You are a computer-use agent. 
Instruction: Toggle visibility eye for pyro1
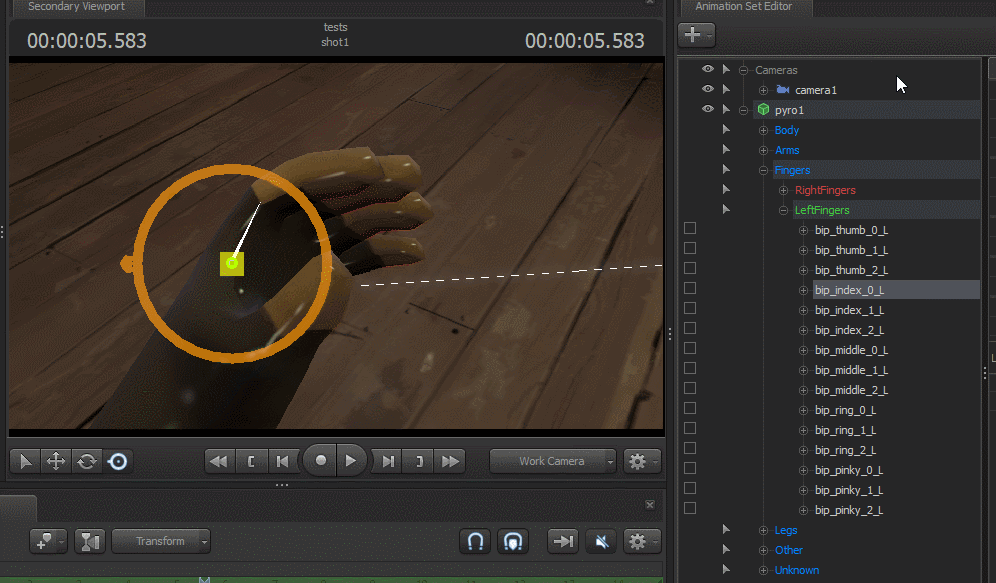pyautogui.click(x=708, y=109)
